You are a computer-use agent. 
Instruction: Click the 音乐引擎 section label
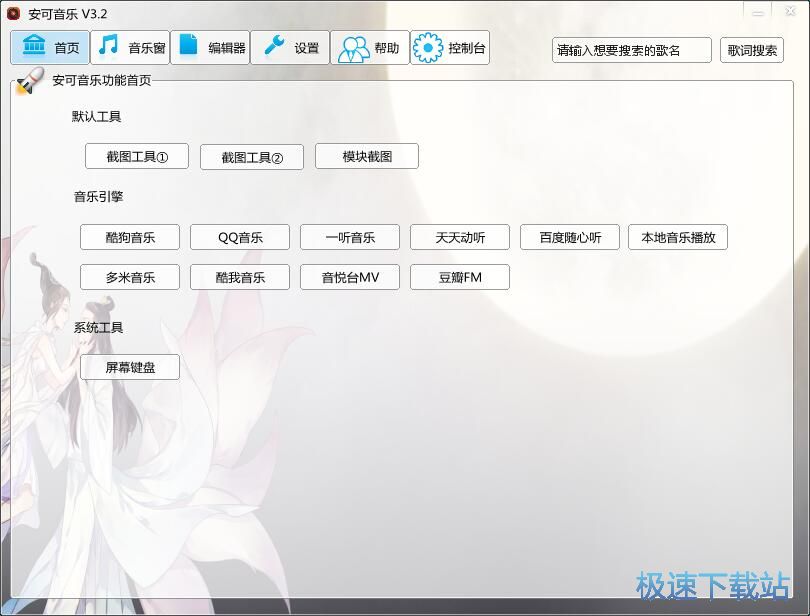tap(98, 196)
